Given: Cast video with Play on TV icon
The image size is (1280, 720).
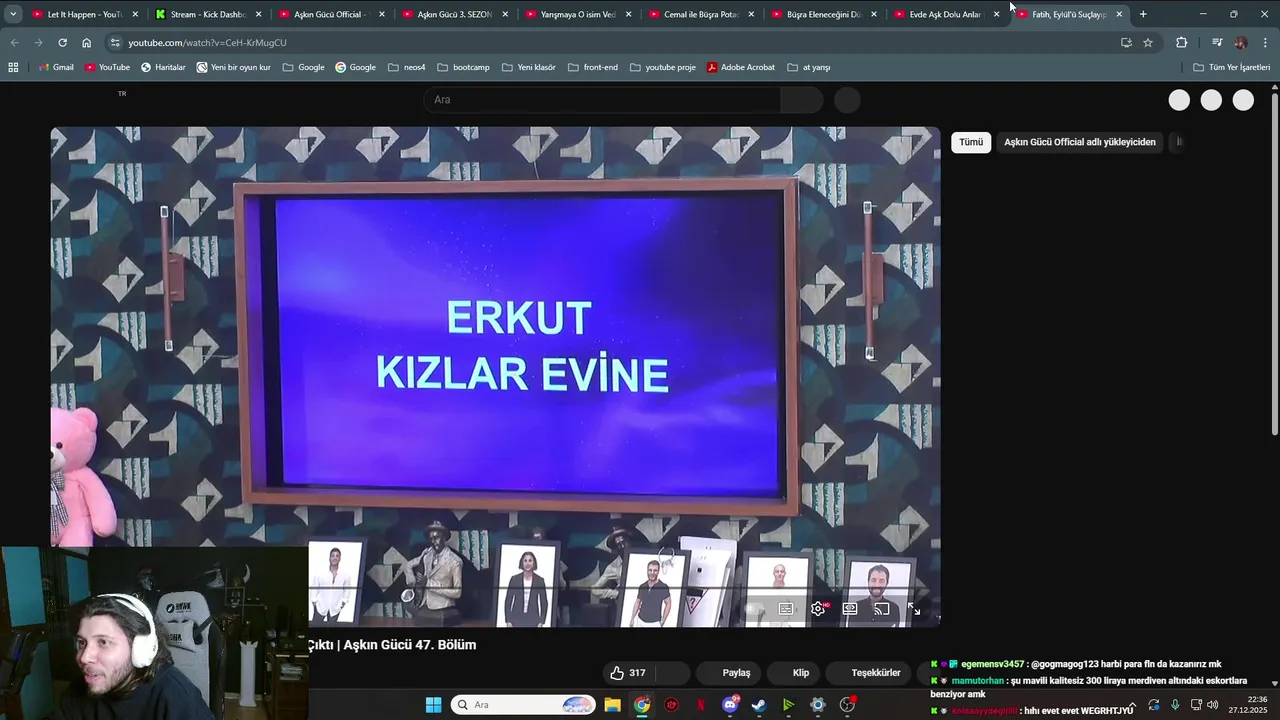Looking at the screenshot, I should click(x=882, y=608).
